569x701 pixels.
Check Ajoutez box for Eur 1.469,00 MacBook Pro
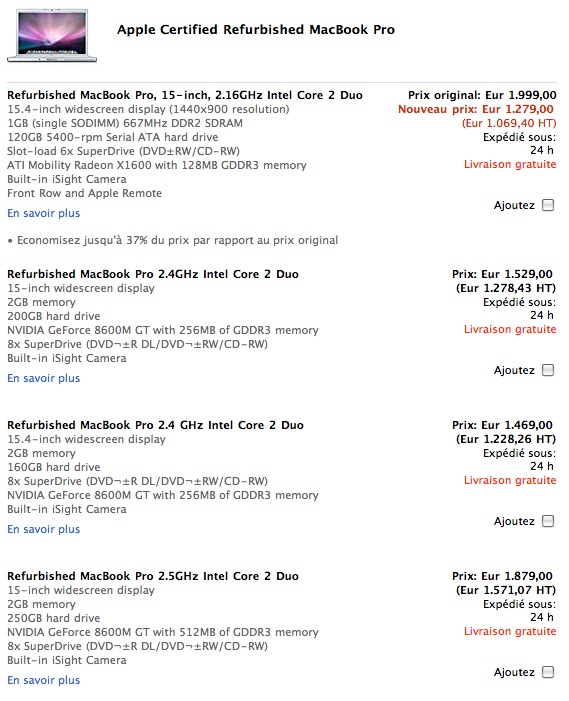click(x=548, y=521)
